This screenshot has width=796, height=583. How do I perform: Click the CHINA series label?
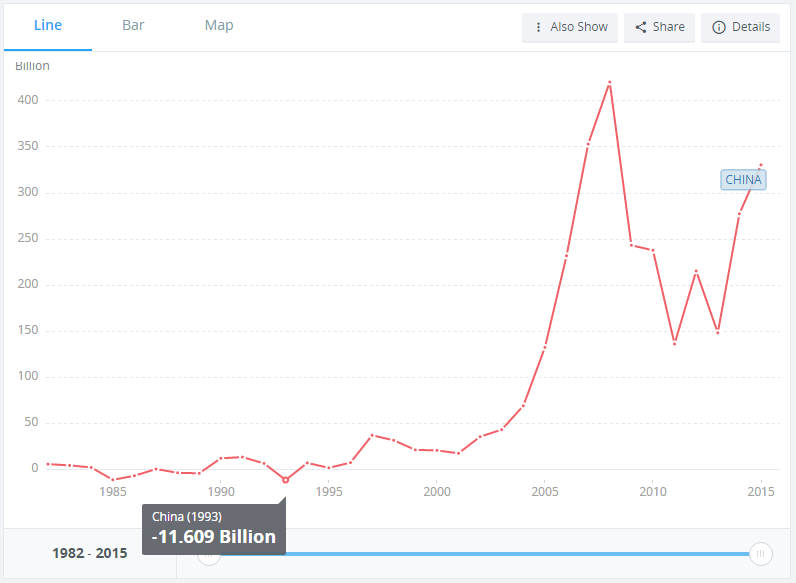point(743,180)
